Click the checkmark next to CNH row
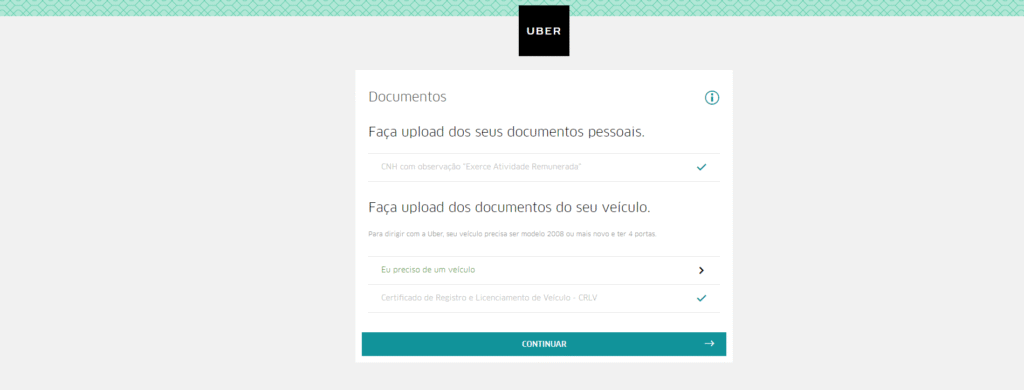 pos(701,167)
